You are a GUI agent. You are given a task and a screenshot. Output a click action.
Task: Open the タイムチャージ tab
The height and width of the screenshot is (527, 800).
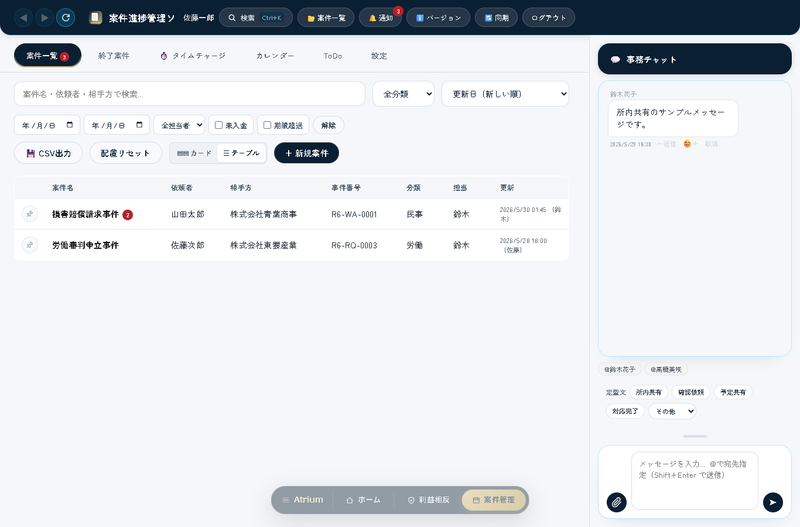click(x=193, y=56)
